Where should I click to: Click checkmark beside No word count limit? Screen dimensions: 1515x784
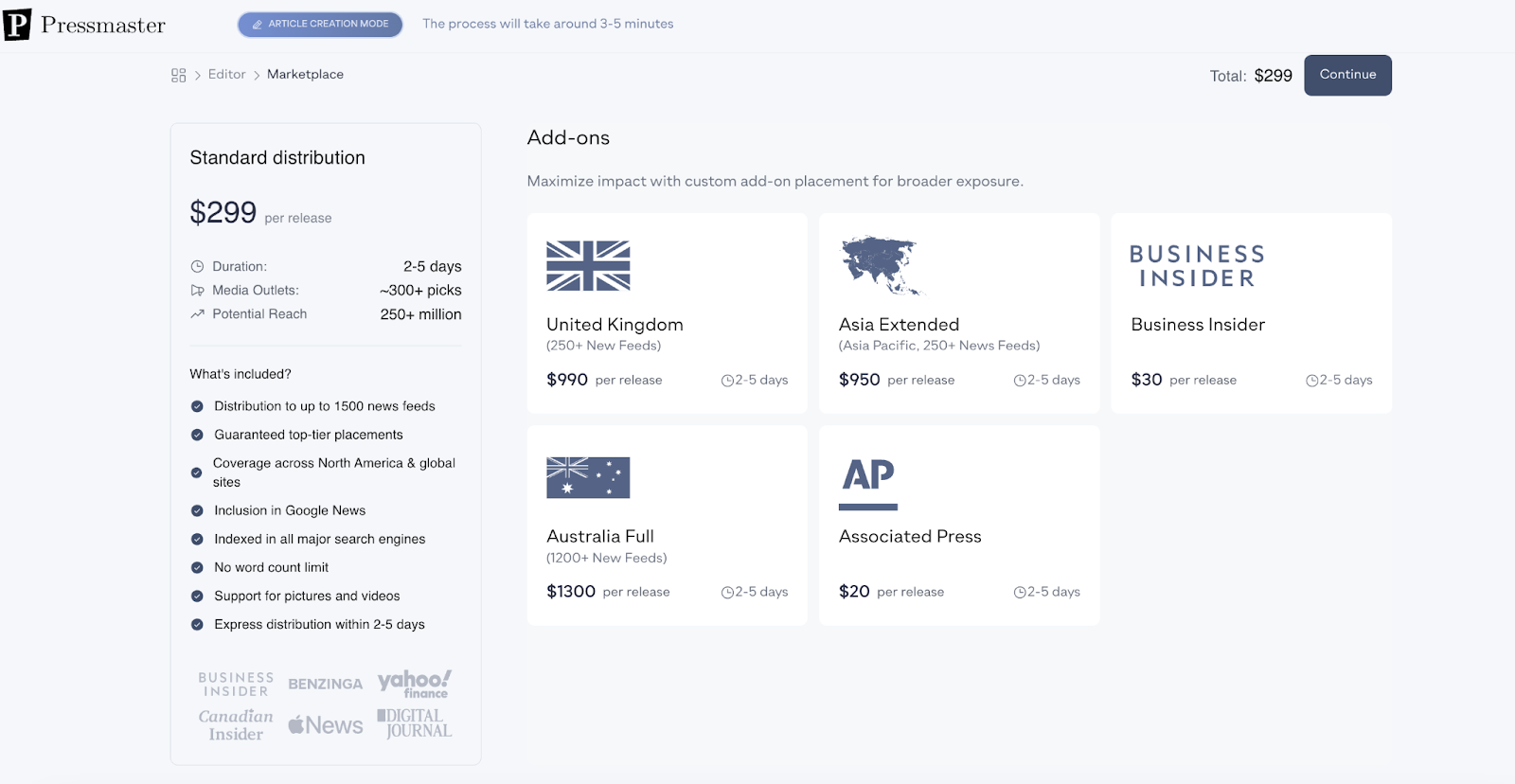(x=197, y=567)
